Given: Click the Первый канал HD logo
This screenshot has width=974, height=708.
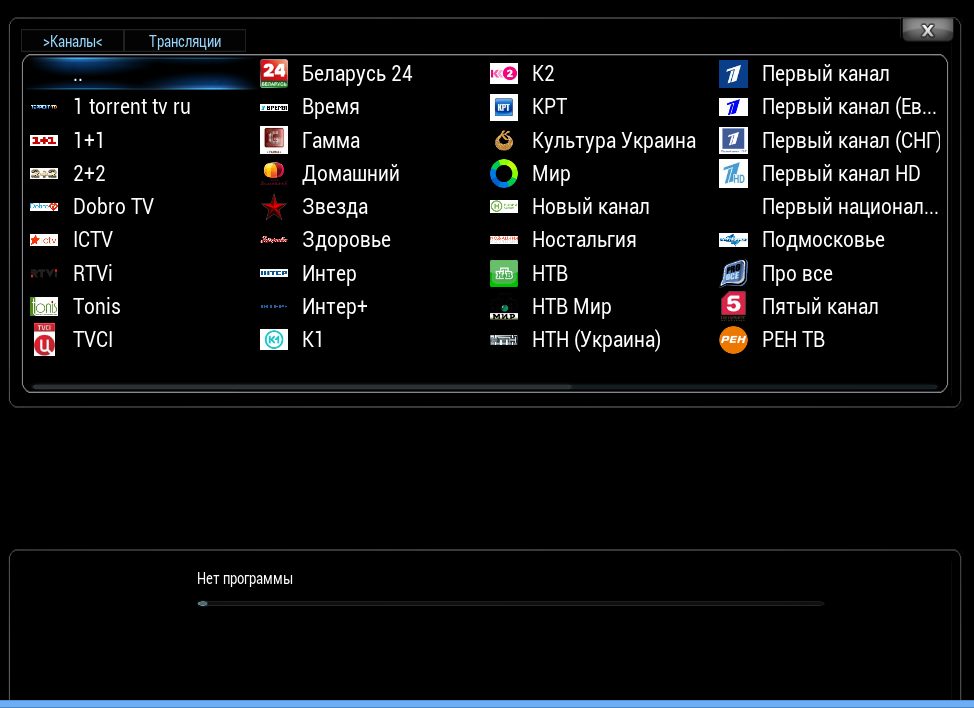Looking at the screenshot, I should coord(733,174).
